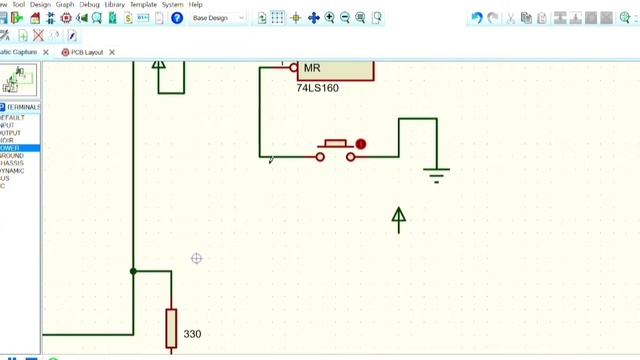Toggle the grid display icon

click(x=278, y=18)
